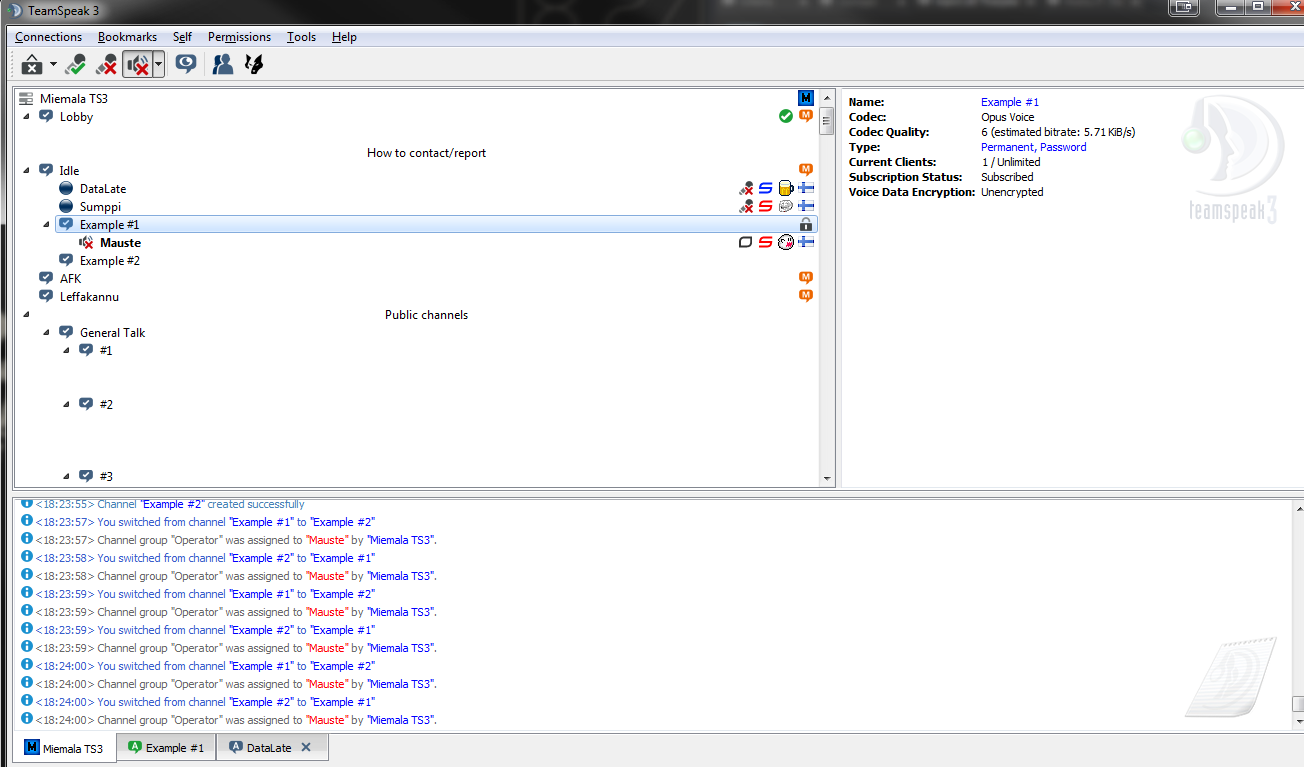Image resolution: width=1304 pixels, height=767 pixels.
Task: Click the beer mug icon beside DataLate
Action: coord(786,189)
